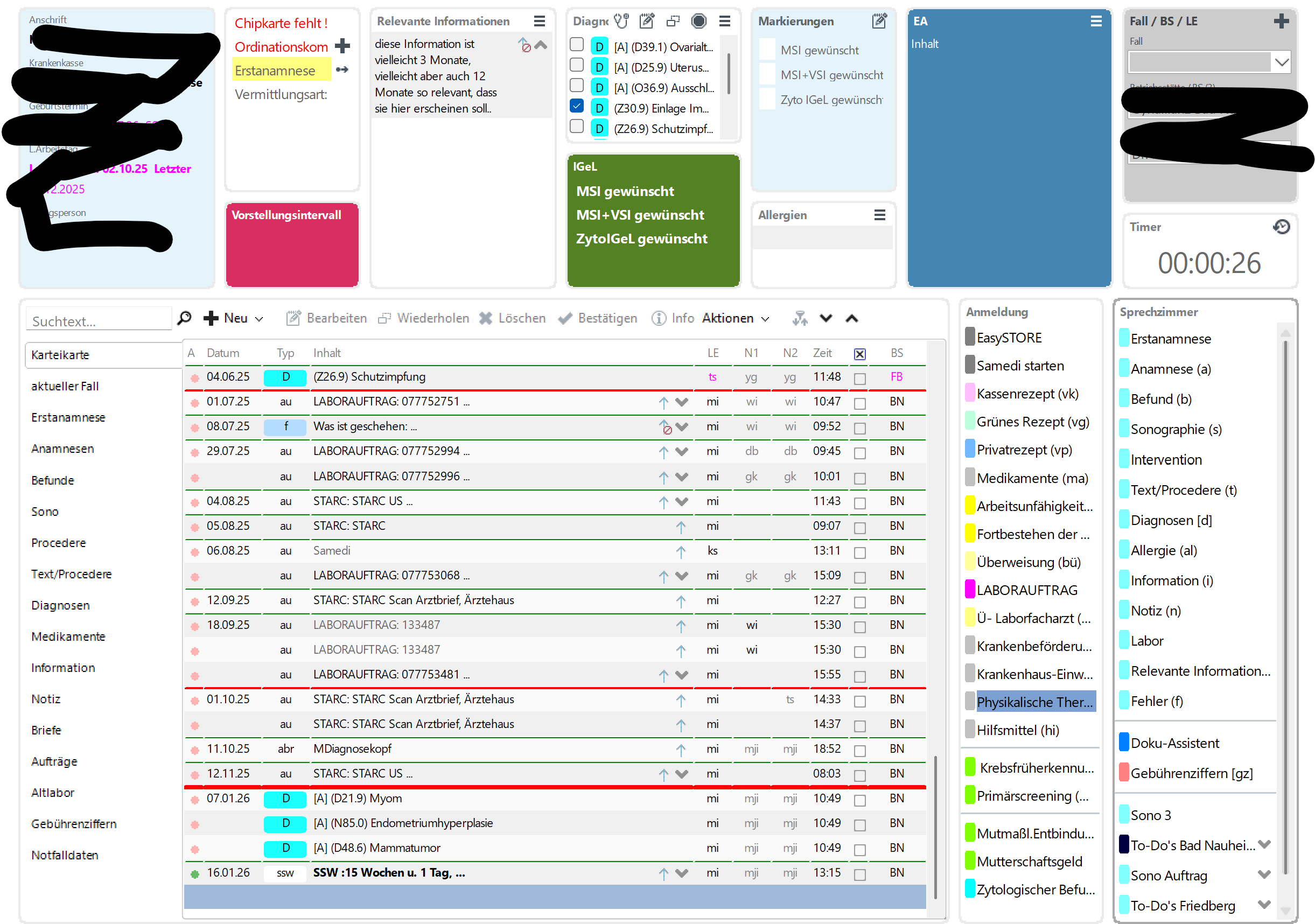Click the magnifier search icon beside Suchtext
1315x924 pixels.
(x=184, y=318)
